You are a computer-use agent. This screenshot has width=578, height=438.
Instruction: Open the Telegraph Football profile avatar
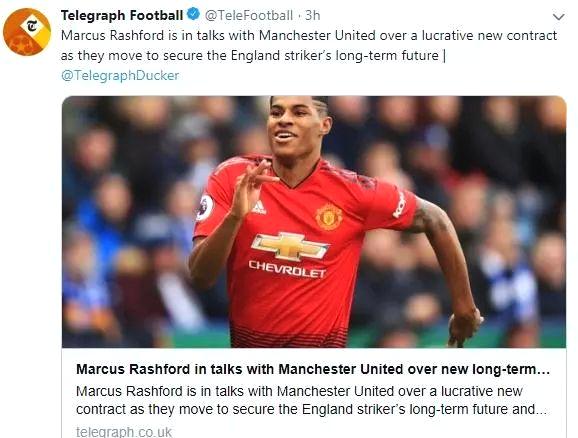point(27,32)
